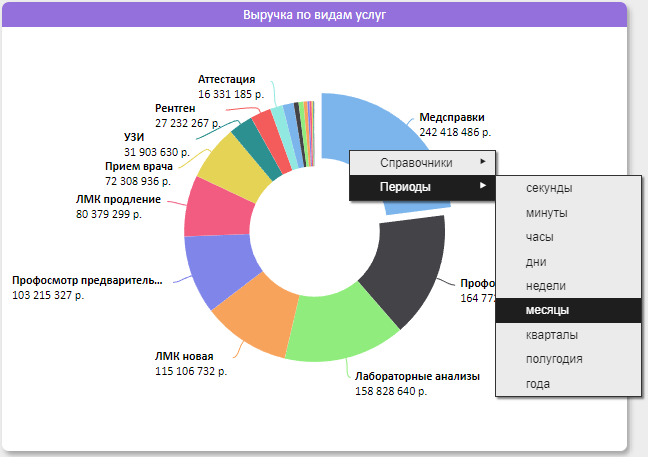Click the value 103 215 327 р.

[48, 295]
